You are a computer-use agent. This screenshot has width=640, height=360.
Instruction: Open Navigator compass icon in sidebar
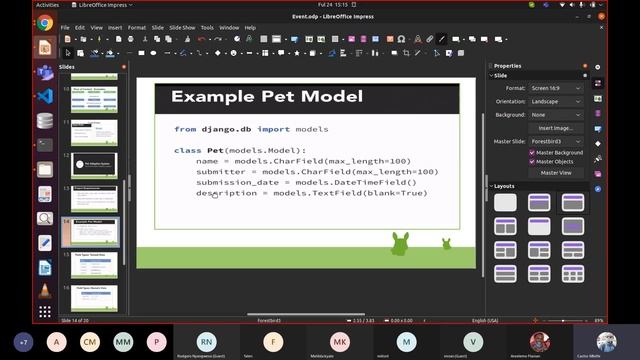(x=598, y=189)
